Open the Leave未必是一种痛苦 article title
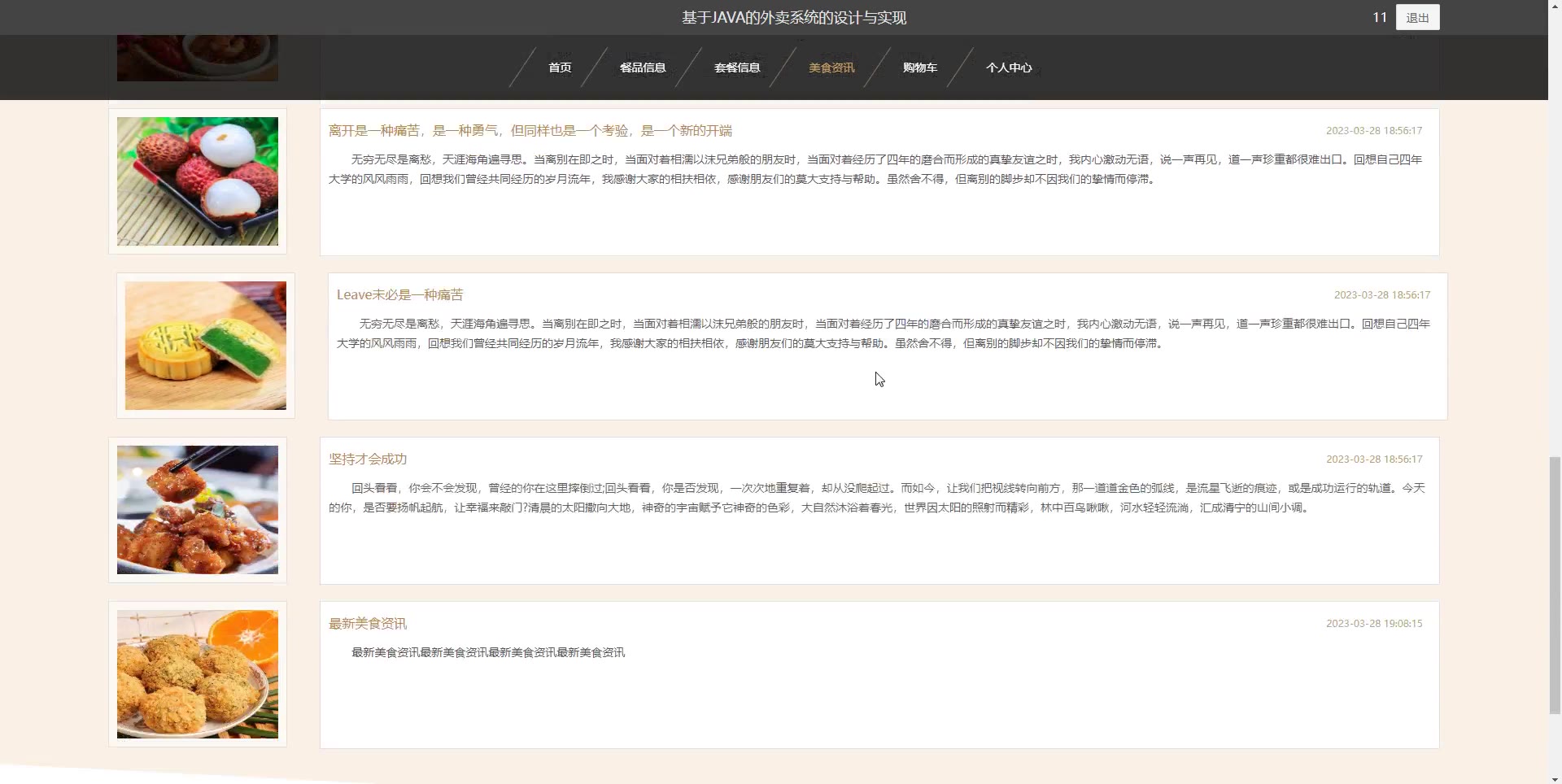This screenshot has height=784, width=1562. pos(399,295)
